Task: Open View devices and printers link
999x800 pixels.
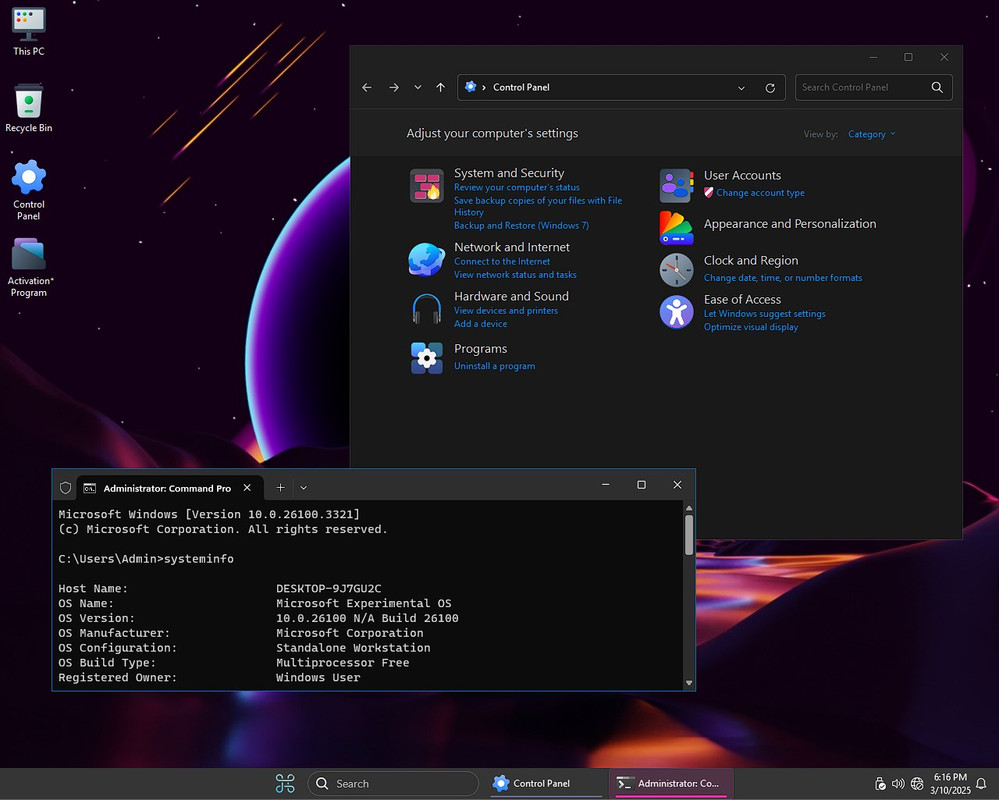Action: 506,310
